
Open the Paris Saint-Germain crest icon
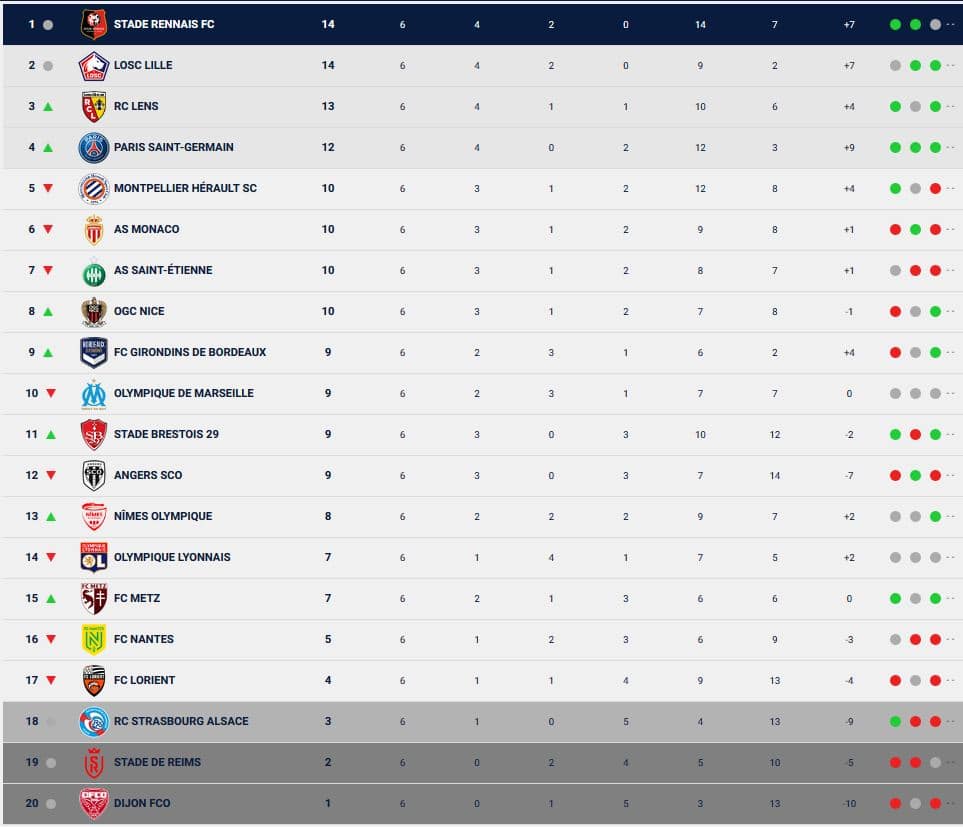click(x=94, y=147)
